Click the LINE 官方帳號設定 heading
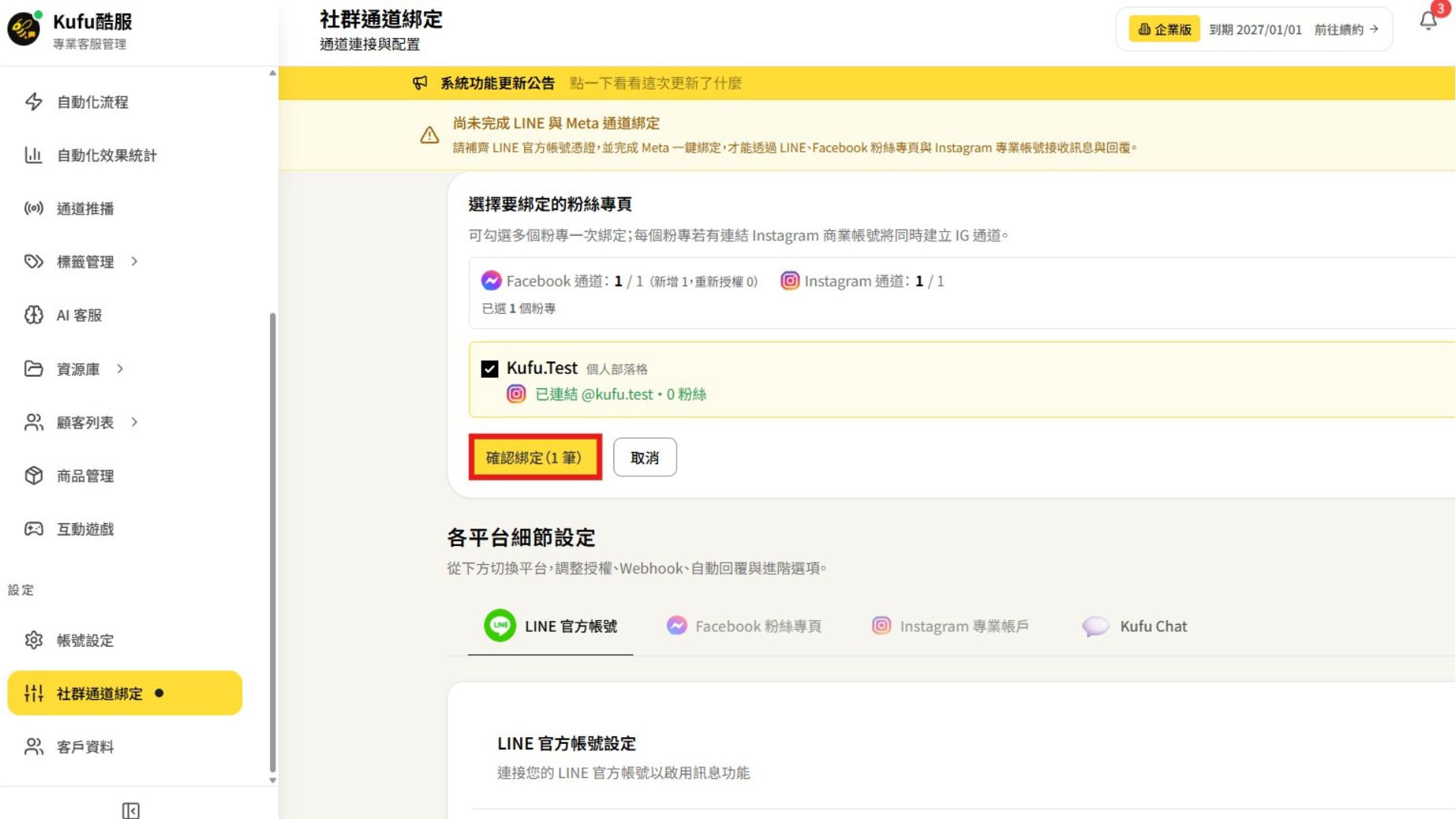This screenshot has height=819, width=1456. click(x=566, y=743)
